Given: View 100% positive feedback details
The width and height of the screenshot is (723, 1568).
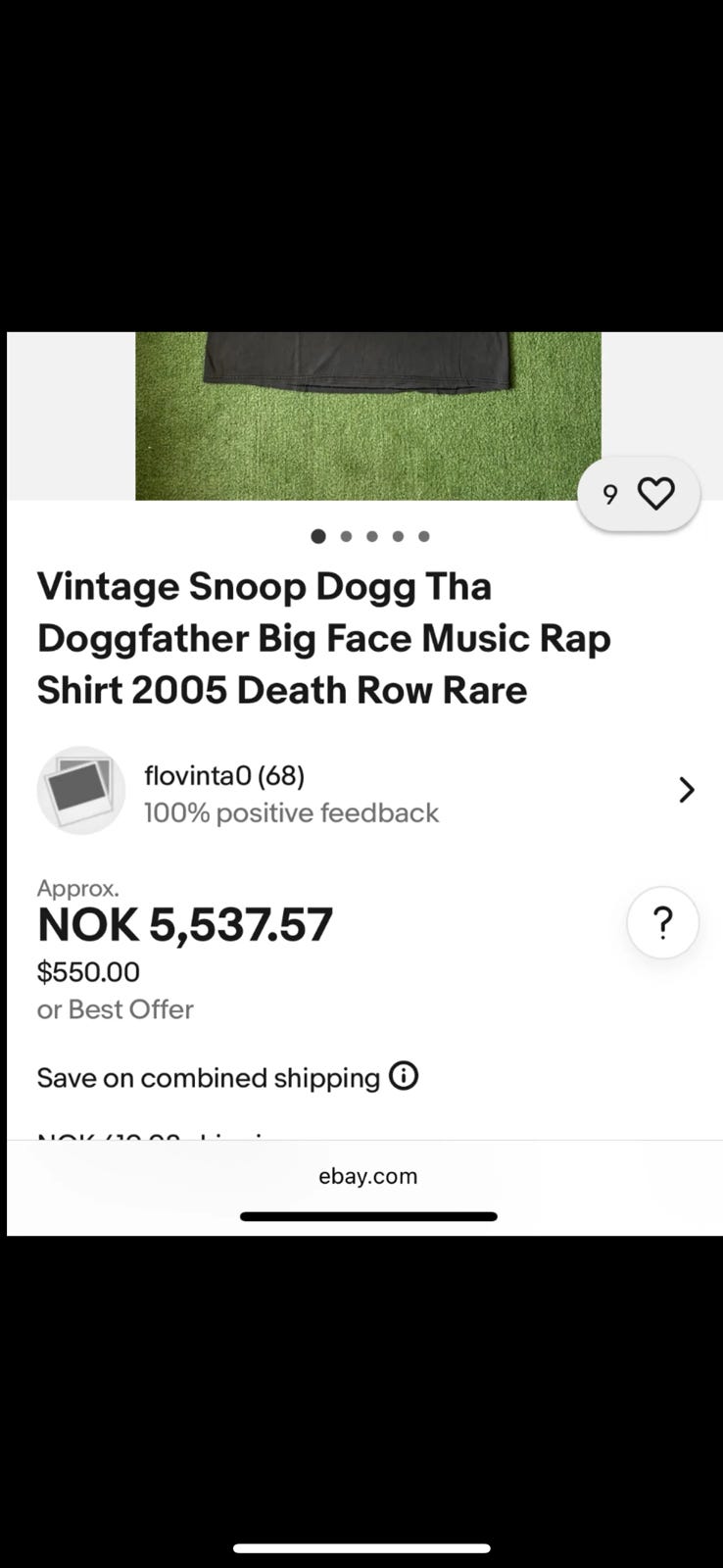Looking at the screenshot, I should point(291,813).
